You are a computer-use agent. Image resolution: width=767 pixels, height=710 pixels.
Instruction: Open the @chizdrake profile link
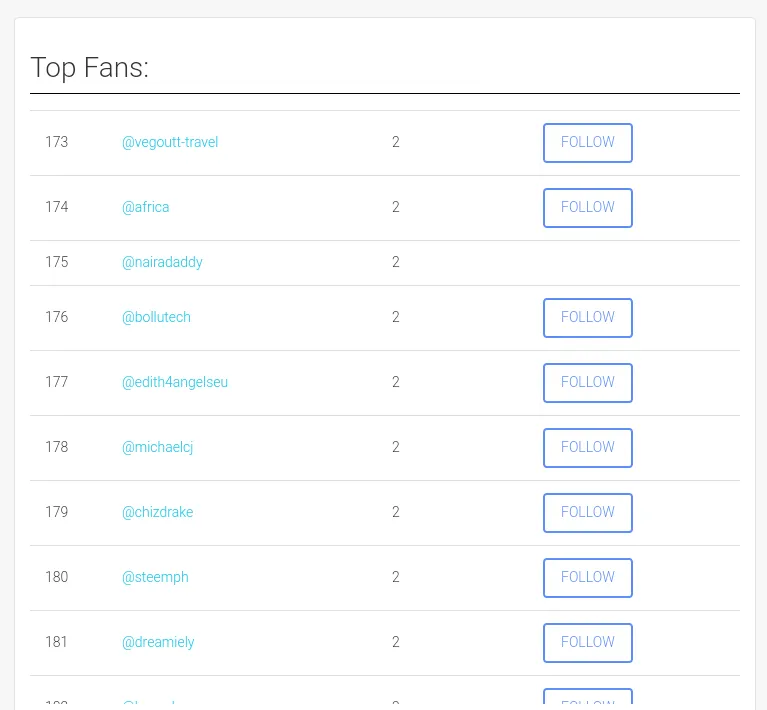tap(157, 513)
